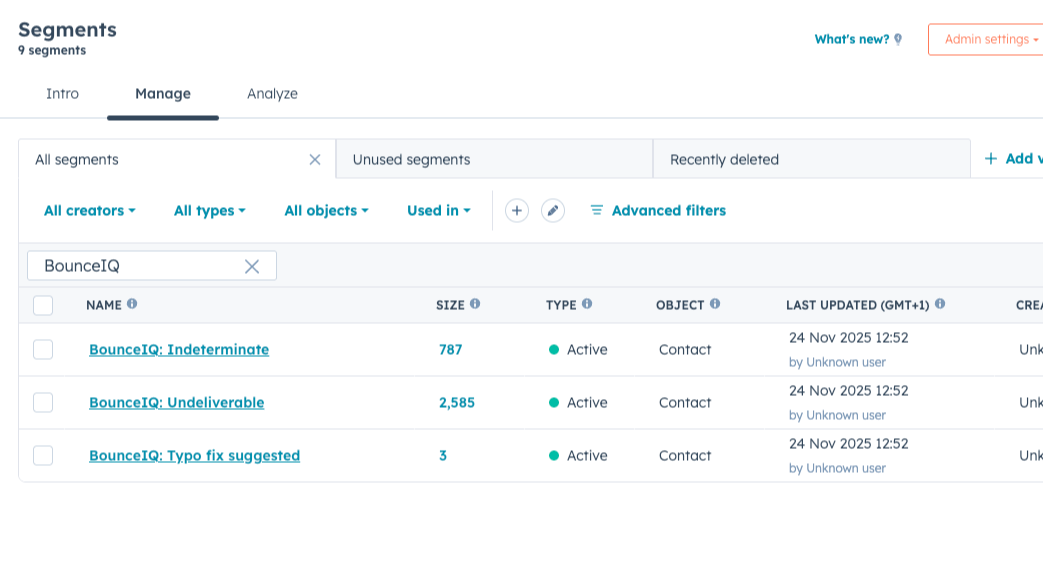Sort by LAST UPDATED (GMT+1) column header
Viewport: 1043px width, 587px height.
click(x=857, y=305)
